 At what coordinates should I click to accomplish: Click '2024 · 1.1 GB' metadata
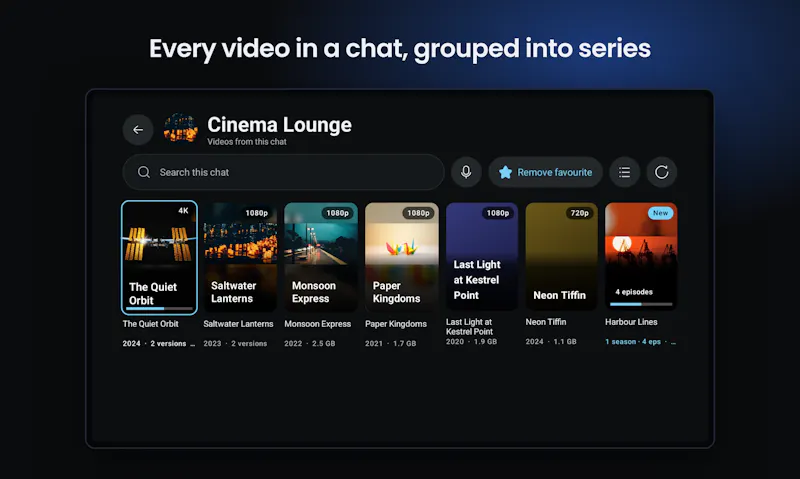(551, 342)
